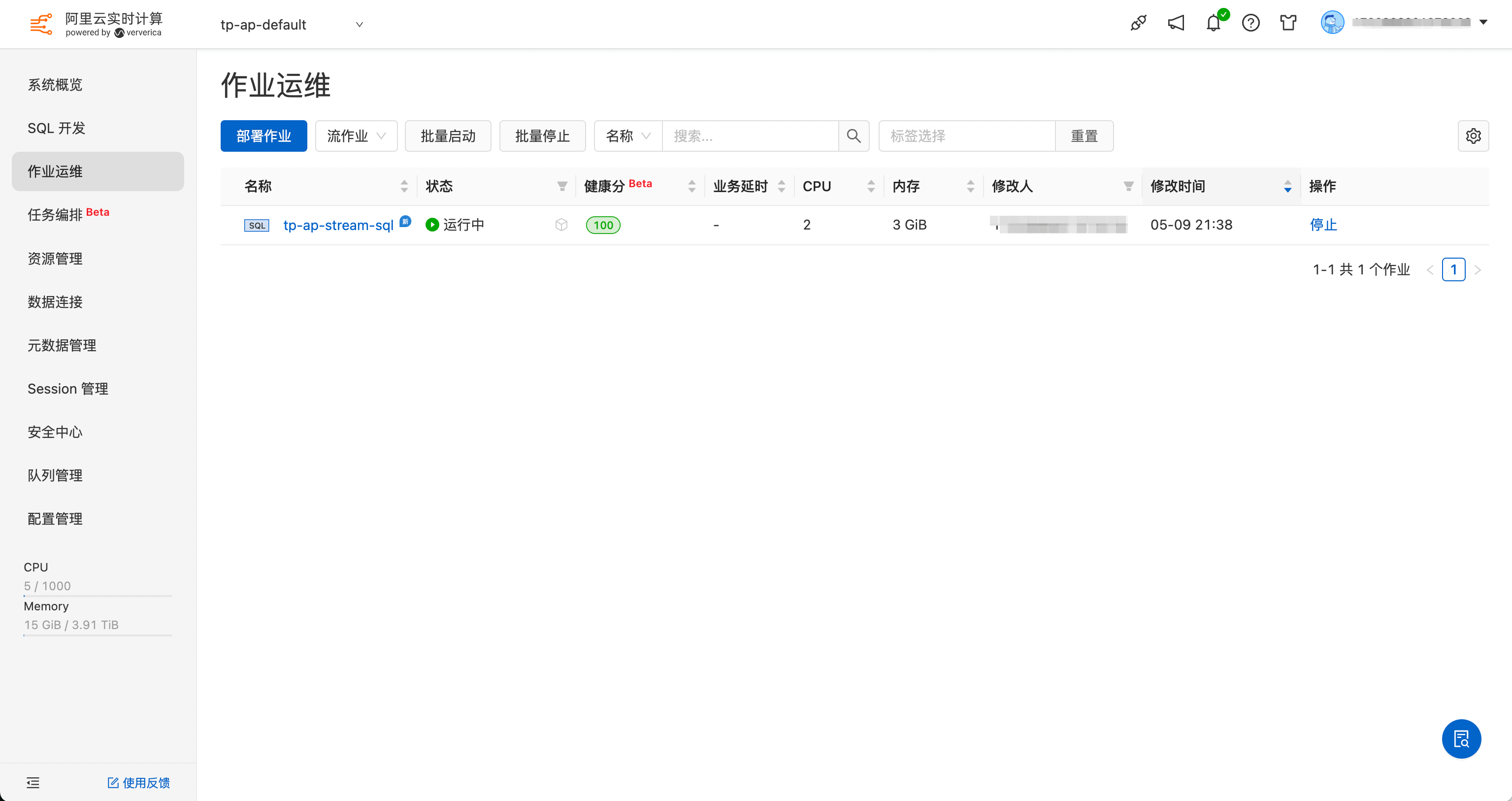The image size is (1512, 801).
Task: Click the search magnifier icon
Action: click(x=854, y=136)
